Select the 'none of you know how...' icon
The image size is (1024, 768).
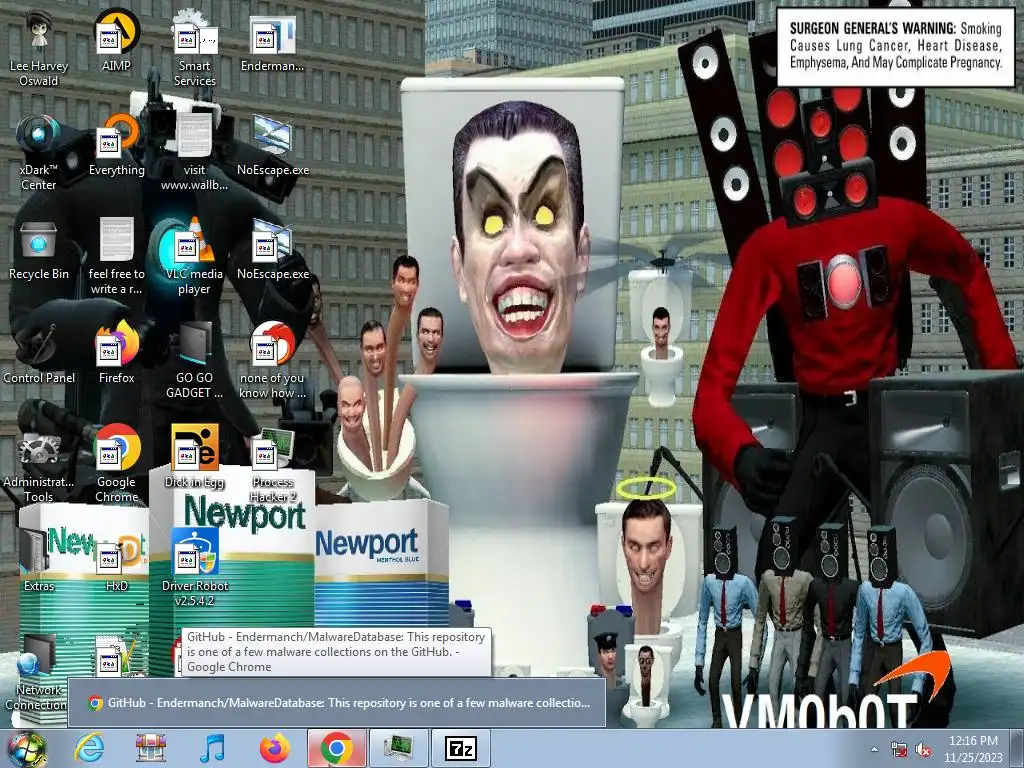tap(272, 360)
